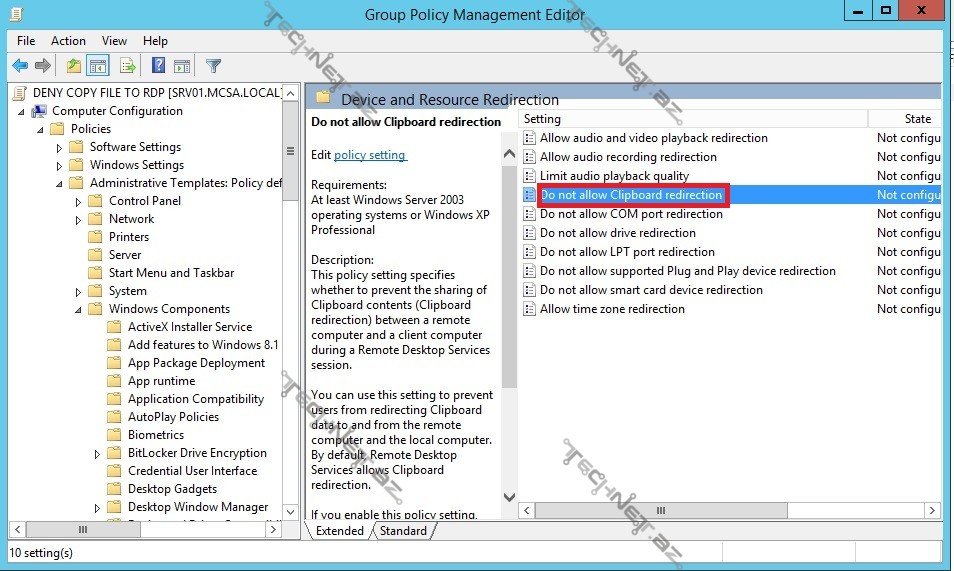Click settings list horizontal scrollbar right arrow

[932, 511]
